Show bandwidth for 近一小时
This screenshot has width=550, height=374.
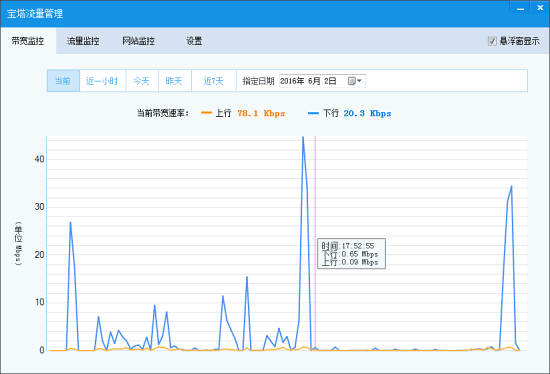[102, 81]
